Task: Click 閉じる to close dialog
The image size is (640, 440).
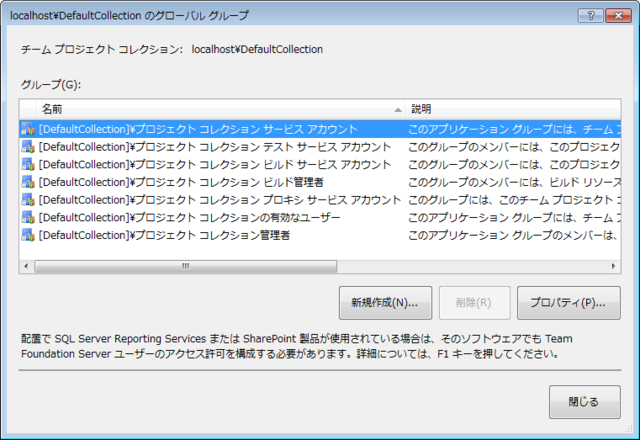Action: (584, 402)
